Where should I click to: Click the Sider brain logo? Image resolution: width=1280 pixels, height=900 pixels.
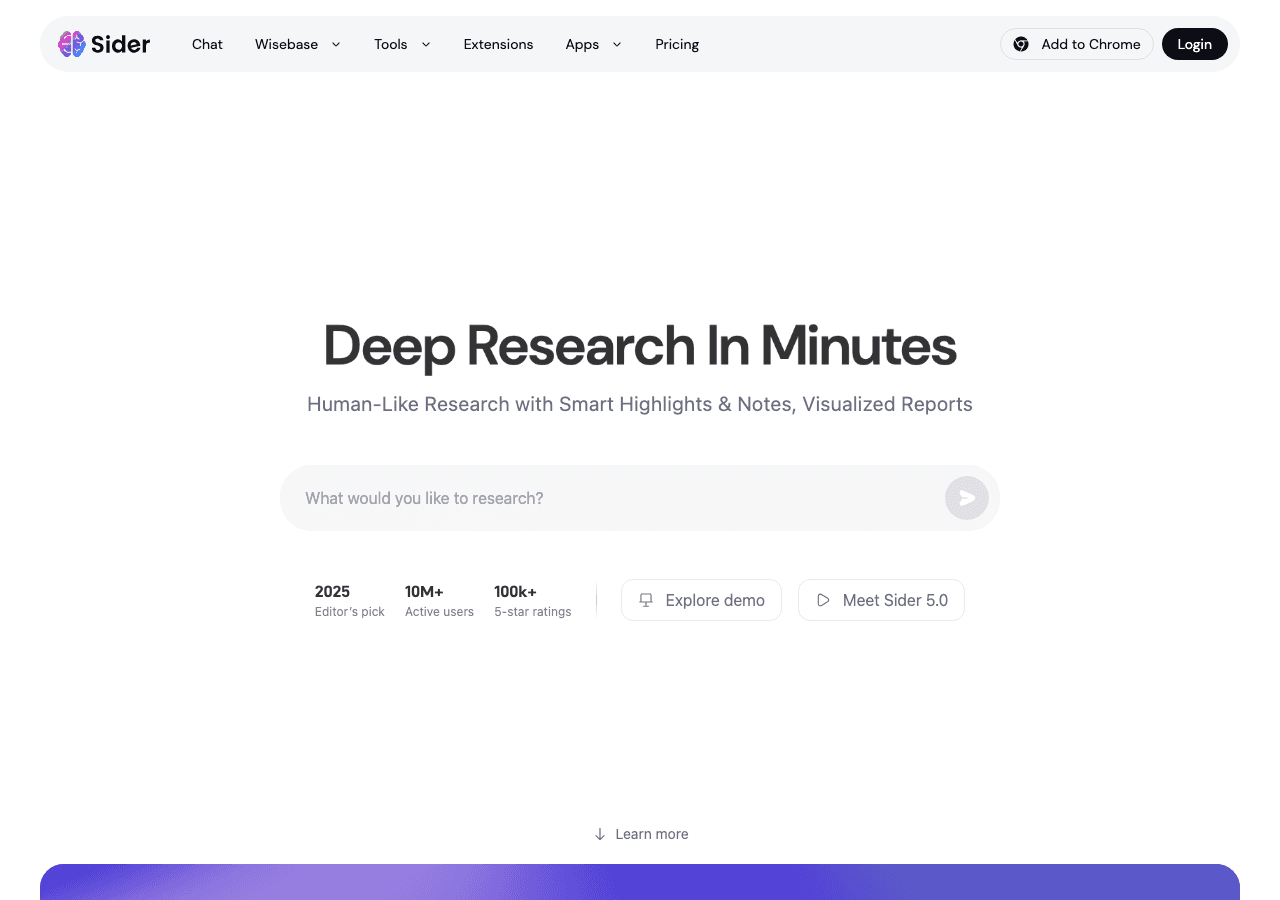(71, 44)
